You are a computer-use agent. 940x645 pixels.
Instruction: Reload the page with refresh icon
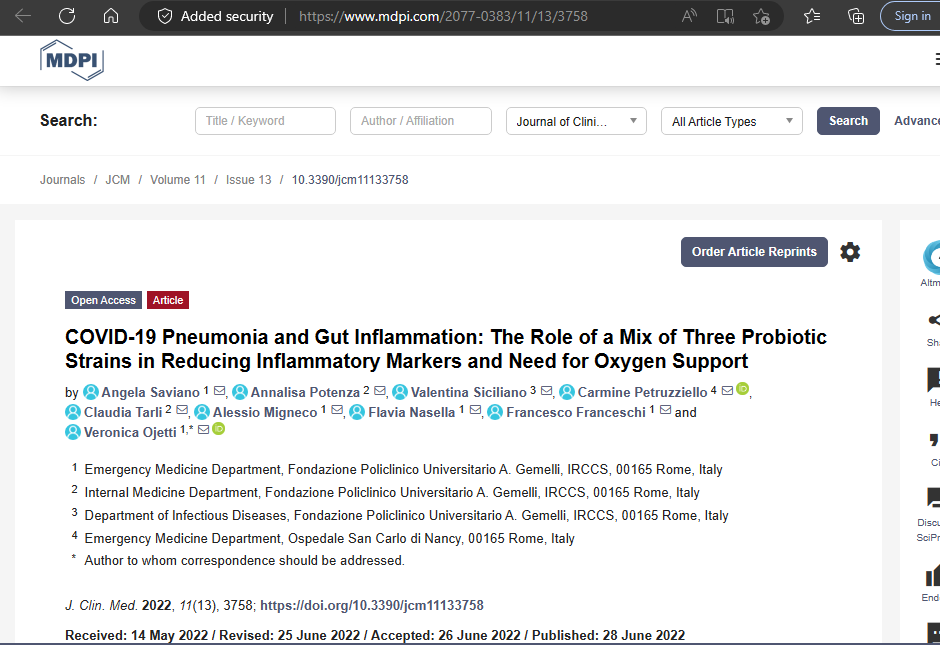coord(67,16)
